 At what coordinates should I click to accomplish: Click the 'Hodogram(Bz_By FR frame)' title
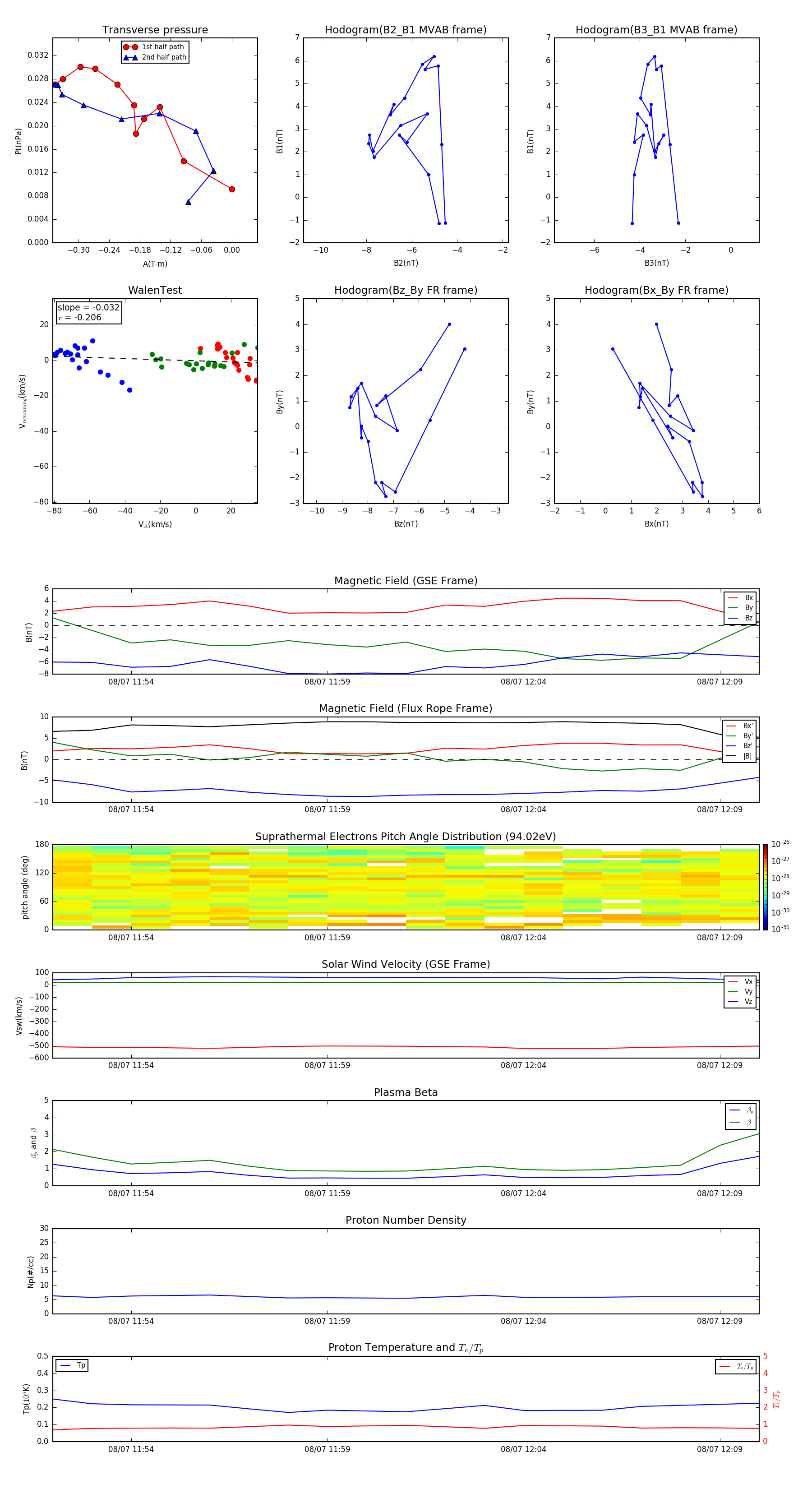[x=406, y=290]
